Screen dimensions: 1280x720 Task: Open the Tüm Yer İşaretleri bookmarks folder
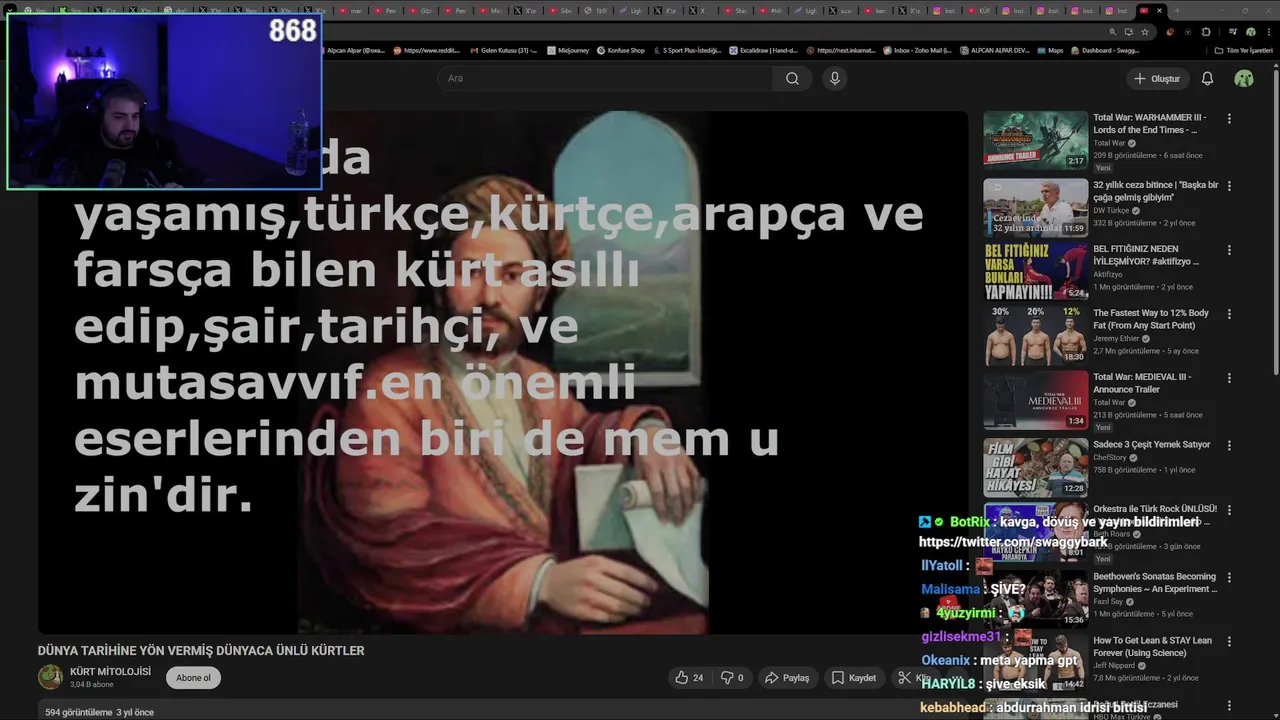point(1244,50)
